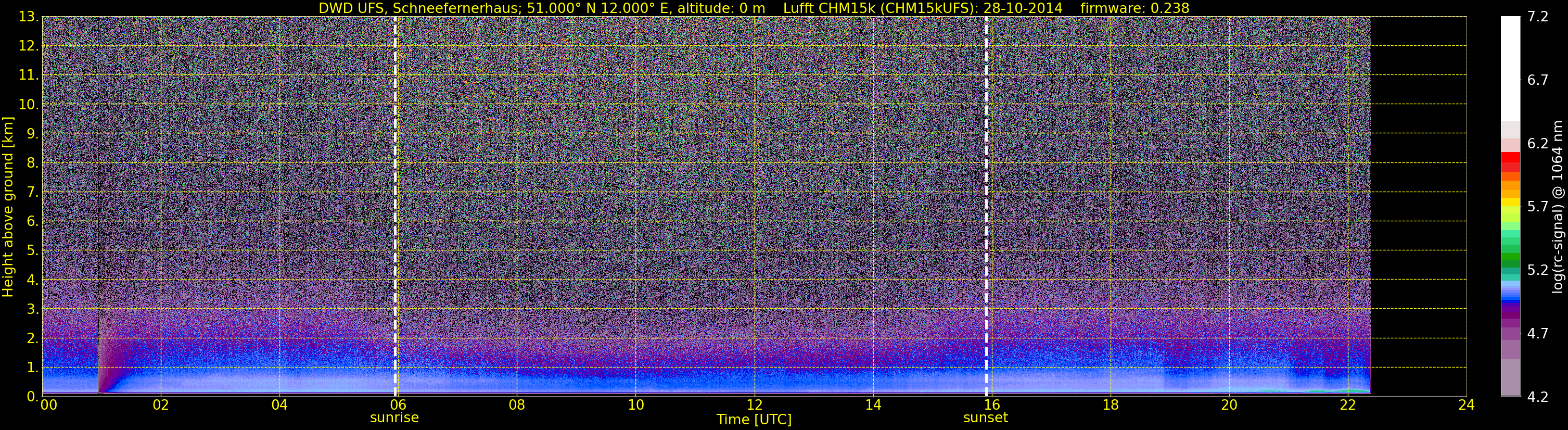Click the time axis tick label 04
Screen dimensions: 1568x430
[279, 405]
